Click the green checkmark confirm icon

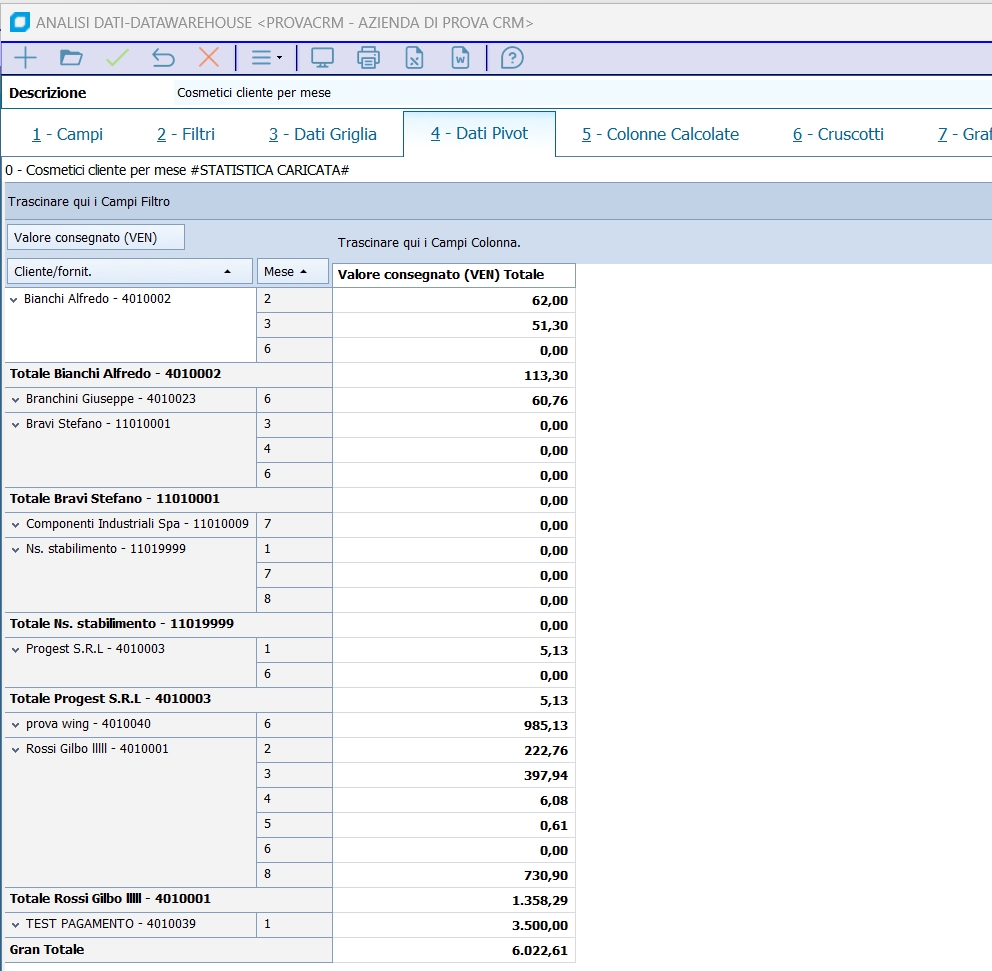coord(117,58)
